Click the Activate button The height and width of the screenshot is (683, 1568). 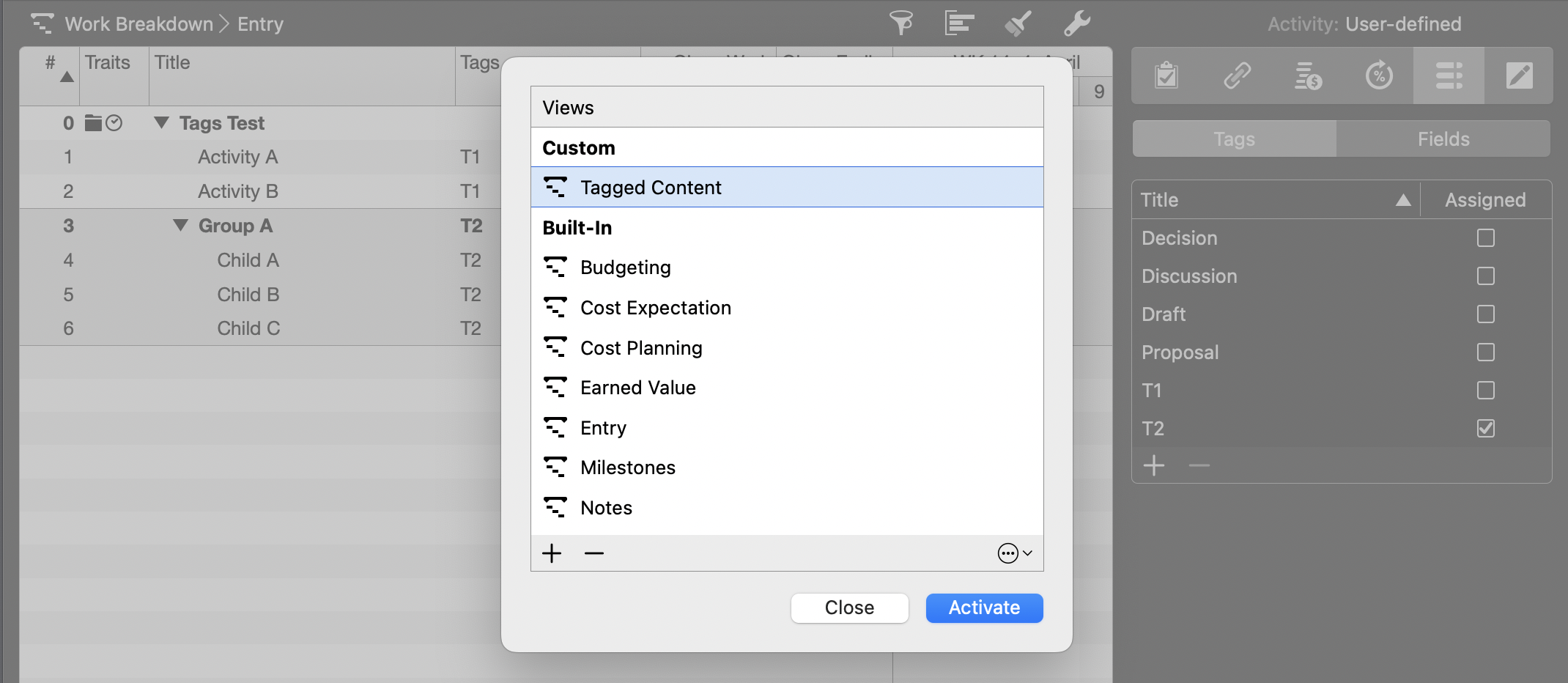point(984,608)
